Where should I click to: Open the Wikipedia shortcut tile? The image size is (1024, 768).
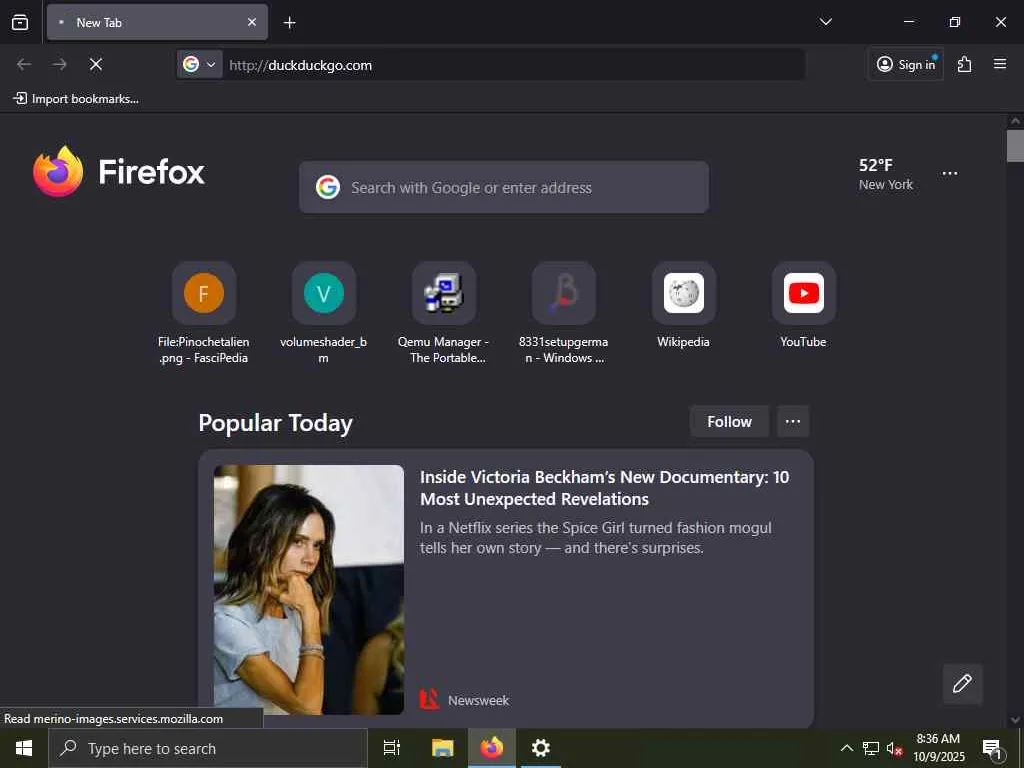683,306
